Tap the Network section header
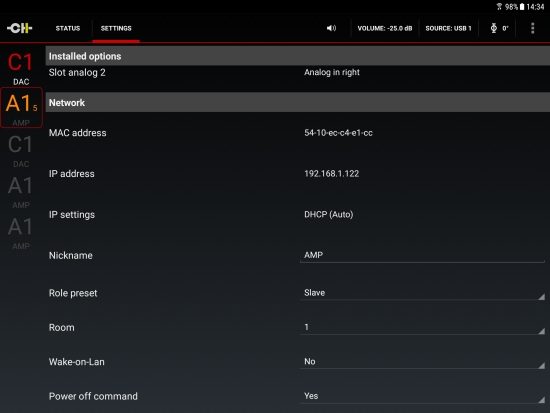550x413 pixels. tap(297, 102)
